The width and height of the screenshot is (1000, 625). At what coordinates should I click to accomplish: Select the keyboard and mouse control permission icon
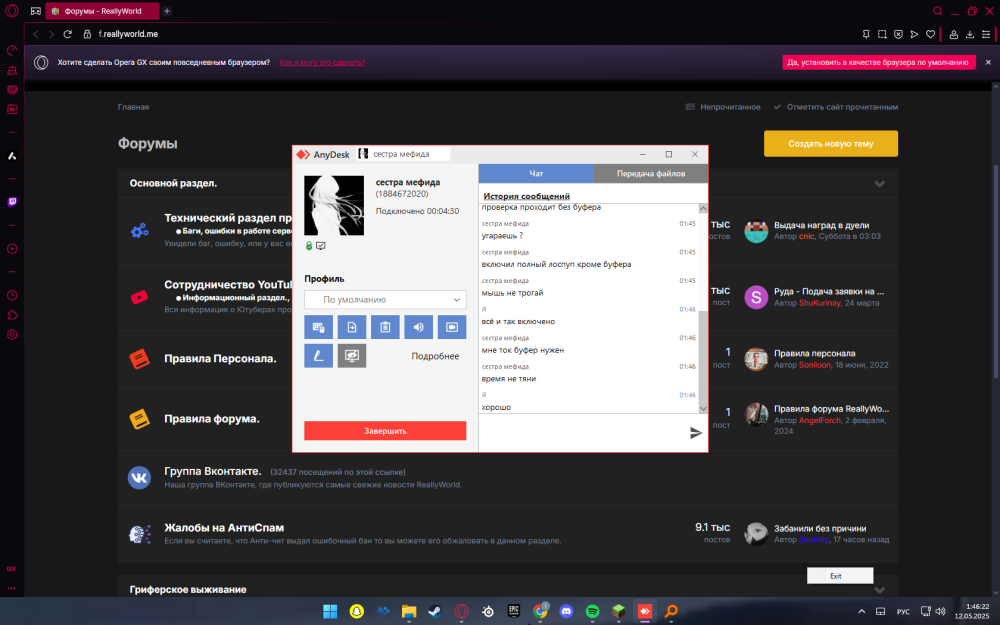(x=318, y=327)
